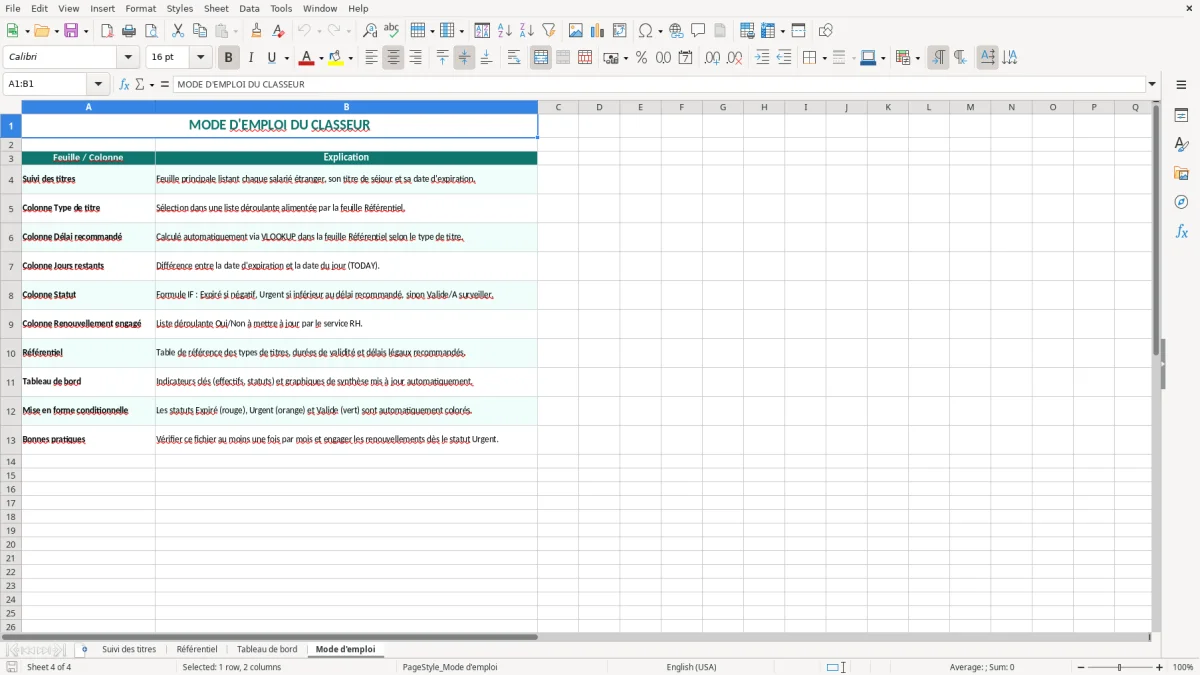1200x675 pixels.
Task: Click the zoom in plus button
Action: click(x=1160, y=667)
